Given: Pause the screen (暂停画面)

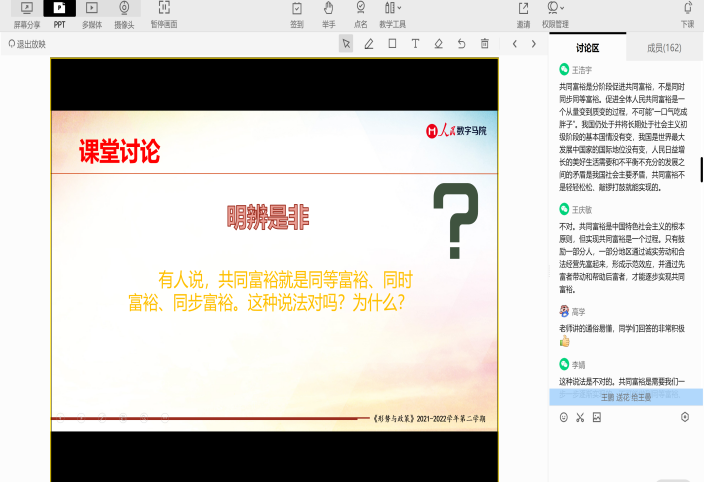Looking at the screenshot, I should click(164, 13).
